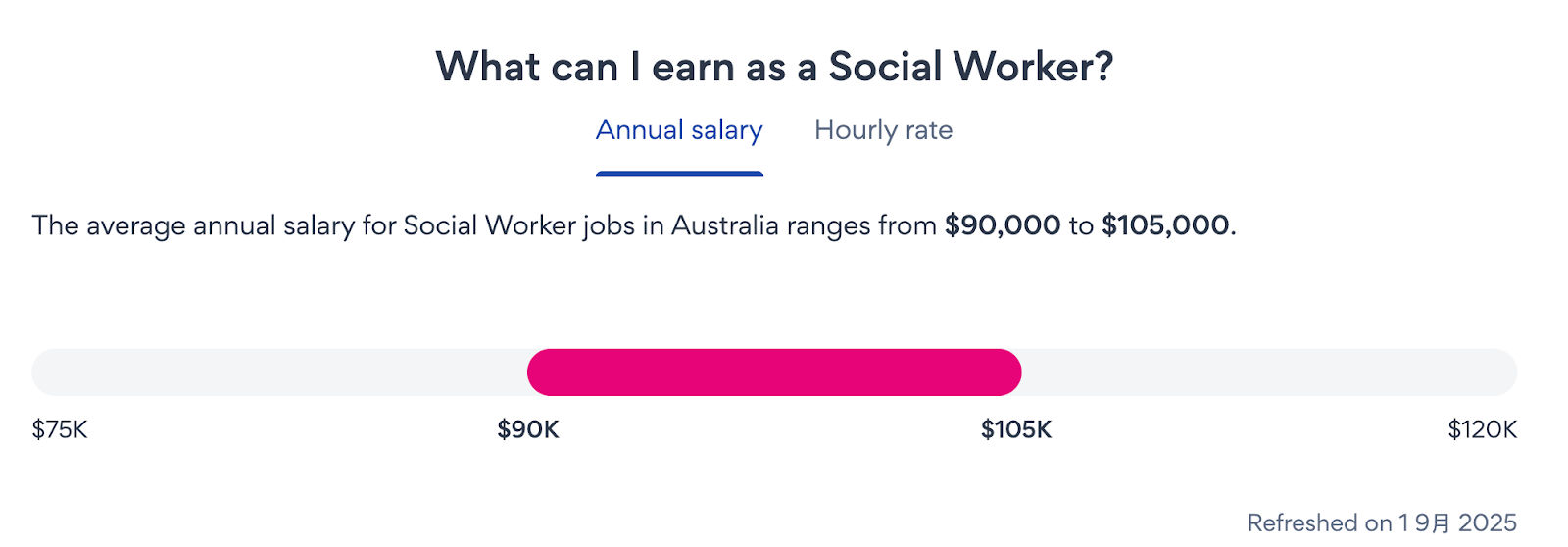Image resolution: width=1568 pixels, height=547 pixels.
Task: Click the bold $105,000 figure in the sentence
Action: [1165, 225]
